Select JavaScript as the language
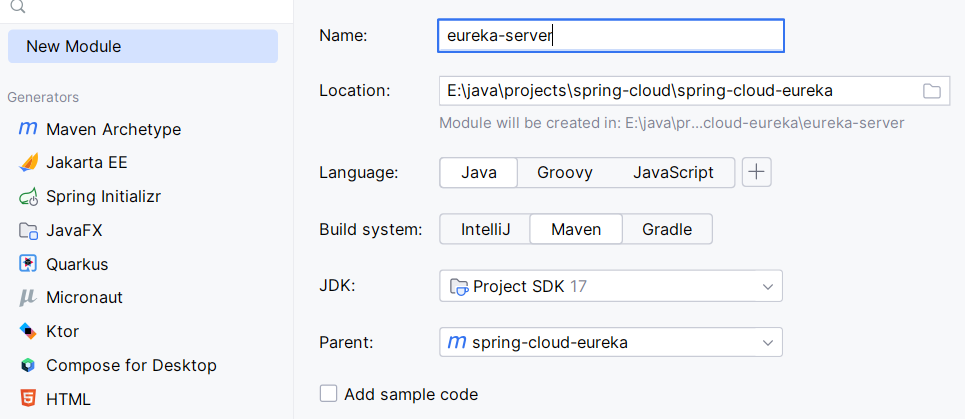Screen dimensions: 965x419 point(673,172)
